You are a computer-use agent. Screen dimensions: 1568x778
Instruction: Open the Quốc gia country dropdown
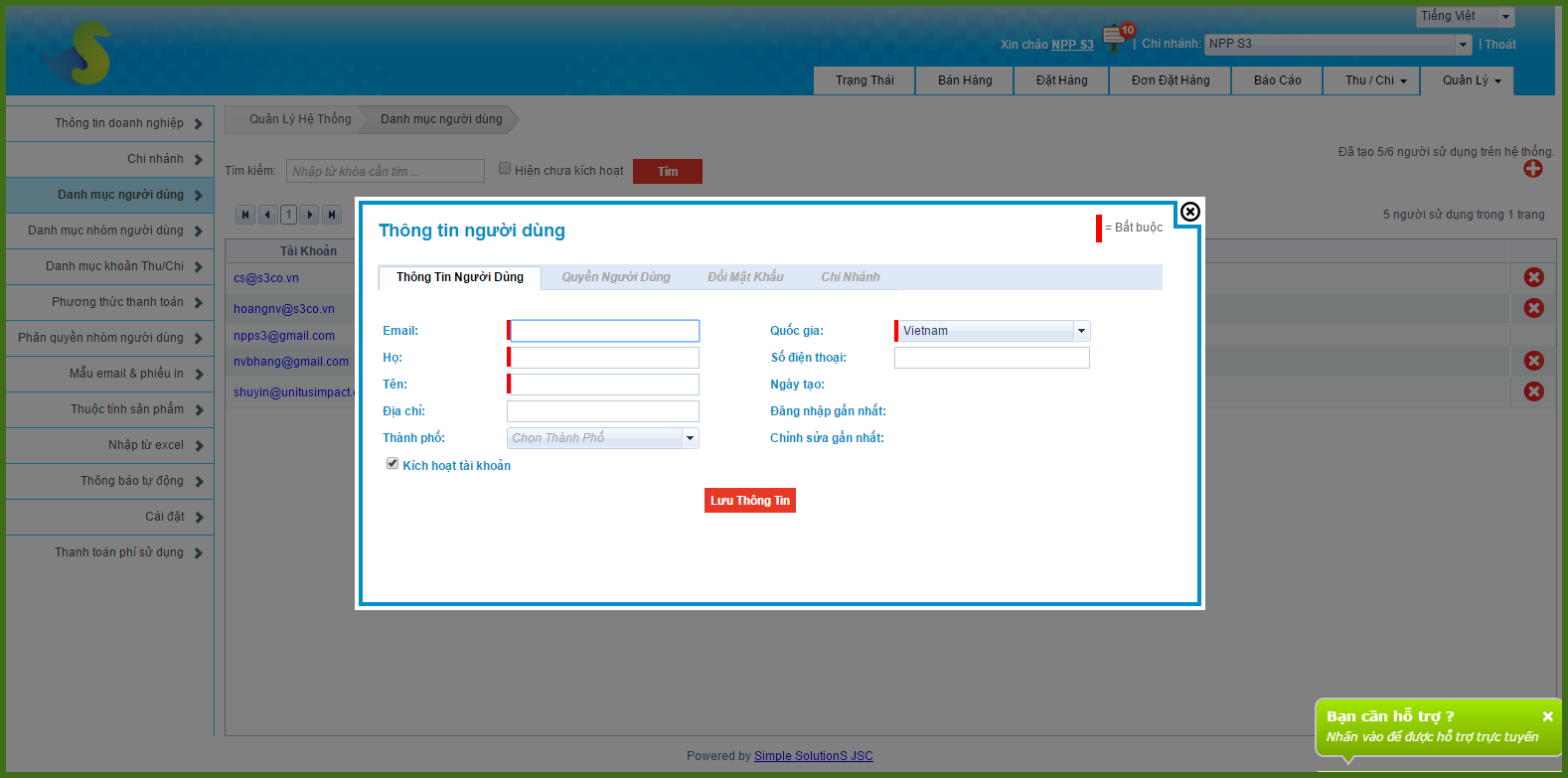click(1081, 331)
